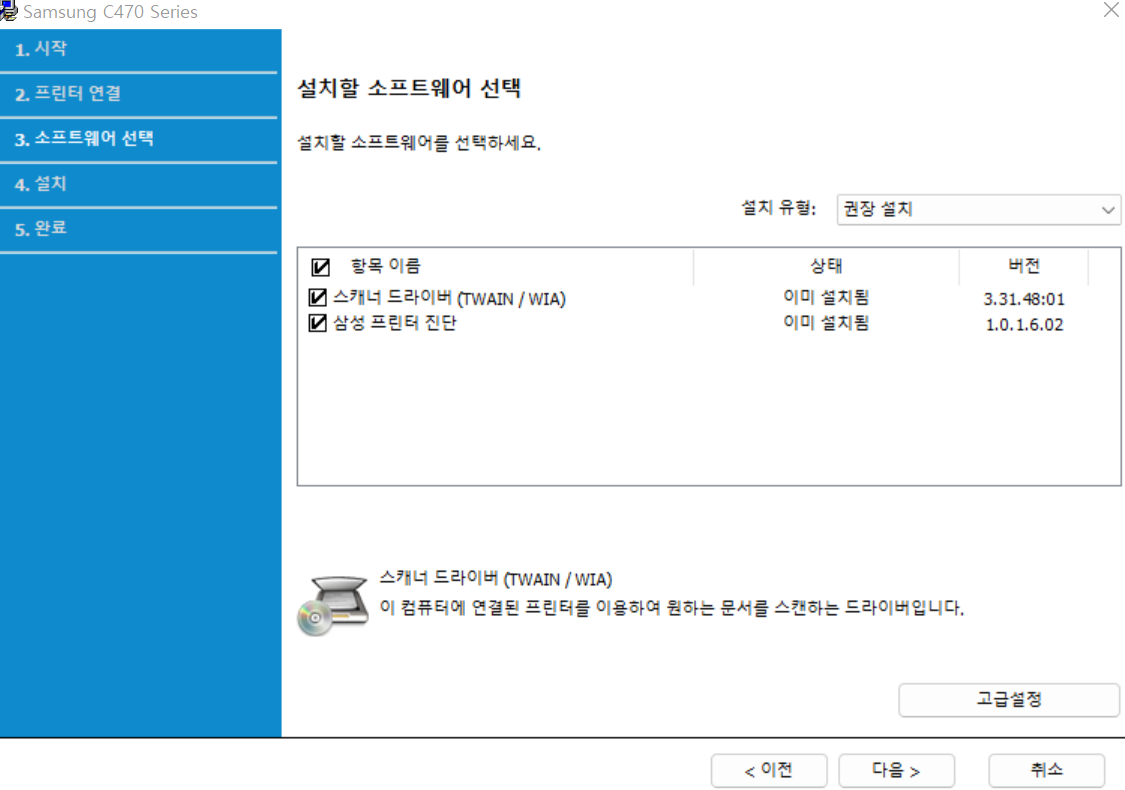Screen dimensions: 1125x790
Task: Select the 스캐너 드라이버 (TWAIN / WIA) list row name
Action: (x=450, y=298)
